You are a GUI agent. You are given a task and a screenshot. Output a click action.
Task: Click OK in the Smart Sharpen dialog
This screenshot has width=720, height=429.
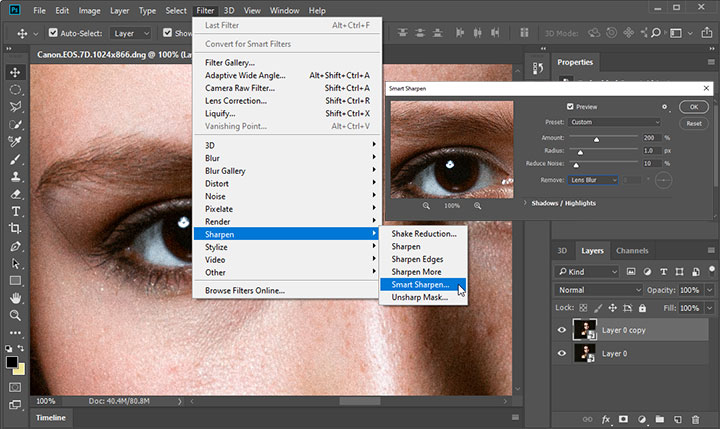[x=693, y=107]
